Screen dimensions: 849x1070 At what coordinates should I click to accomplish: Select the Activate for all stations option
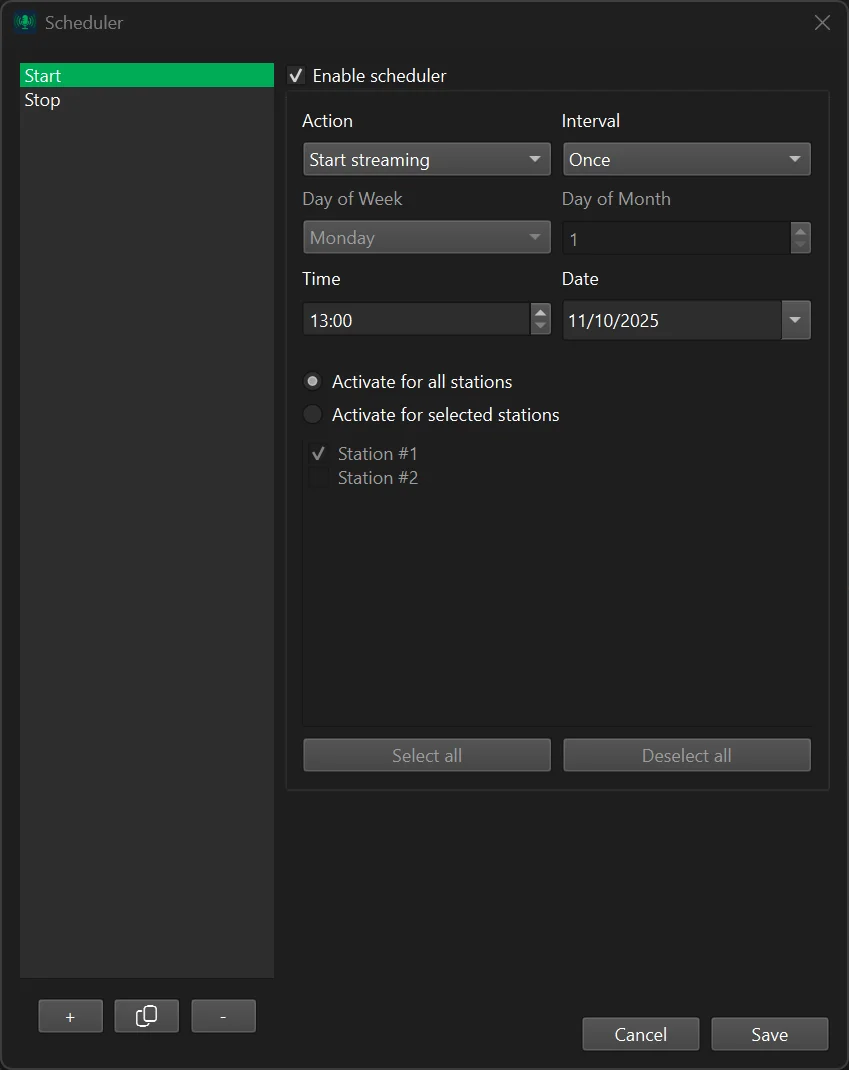pos(312,381)
